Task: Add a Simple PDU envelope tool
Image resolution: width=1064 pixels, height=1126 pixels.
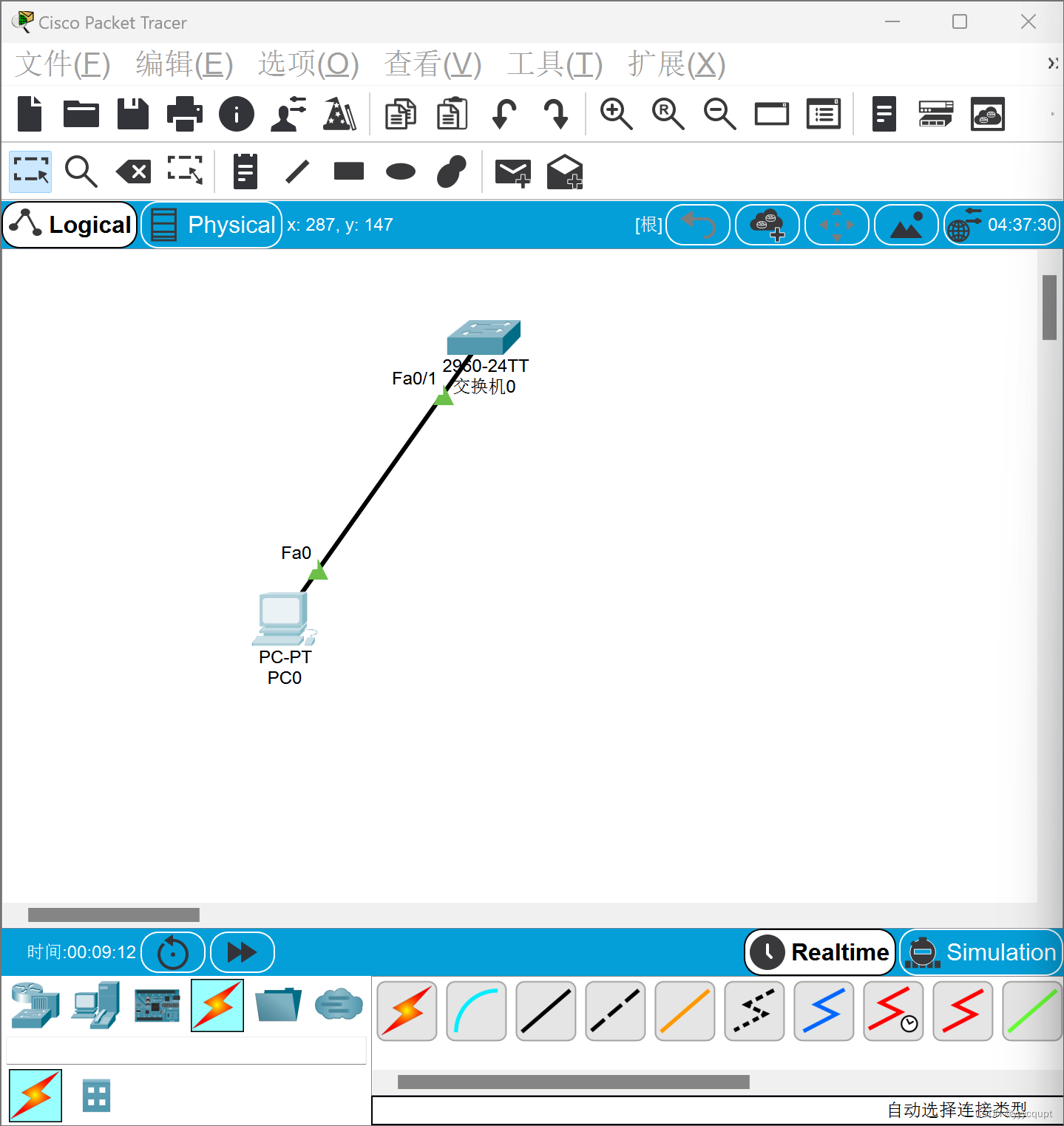Action: (x=514, y=172)
